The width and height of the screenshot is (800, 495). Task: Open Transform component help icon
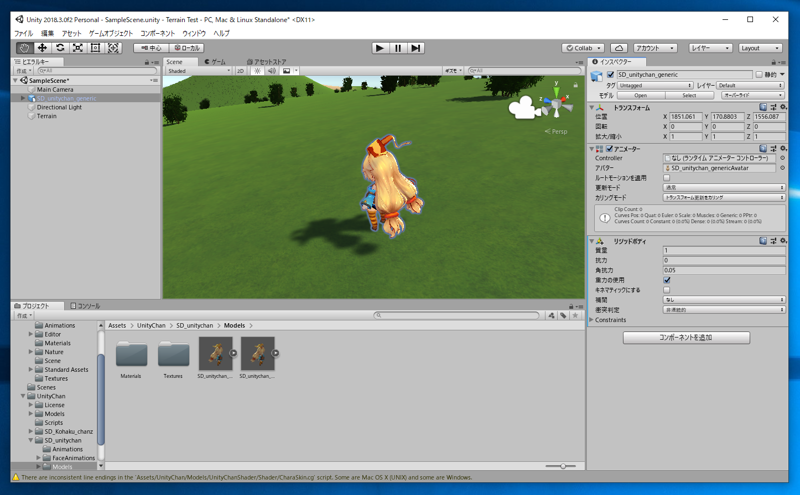coord(763,107)
